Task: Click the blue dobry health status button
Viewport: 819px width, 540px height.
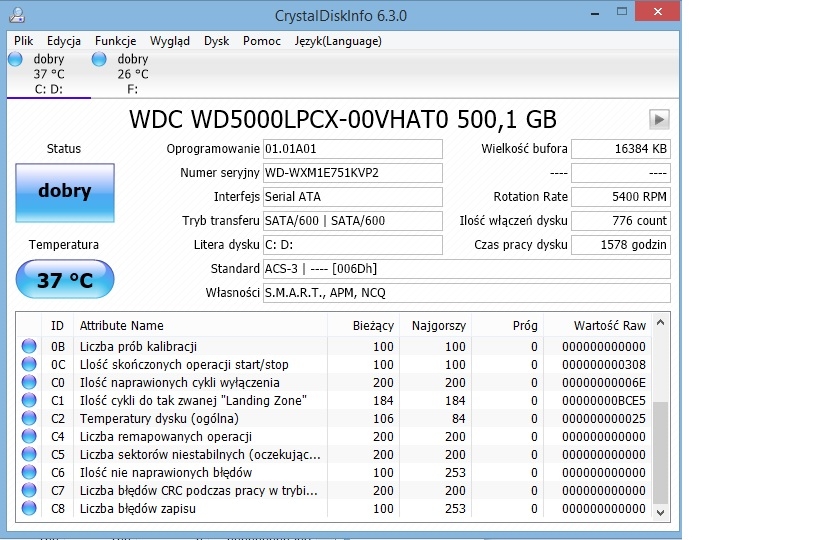Action: click(65, 193)
